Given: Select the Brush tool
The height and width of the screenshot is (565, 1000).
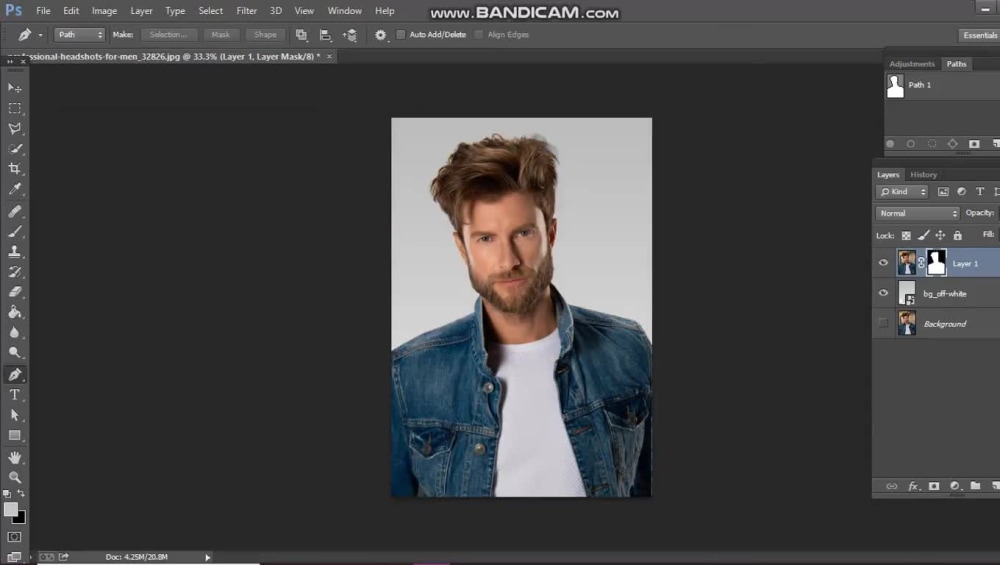Looking at the screenshot, I should coord(14,231).
